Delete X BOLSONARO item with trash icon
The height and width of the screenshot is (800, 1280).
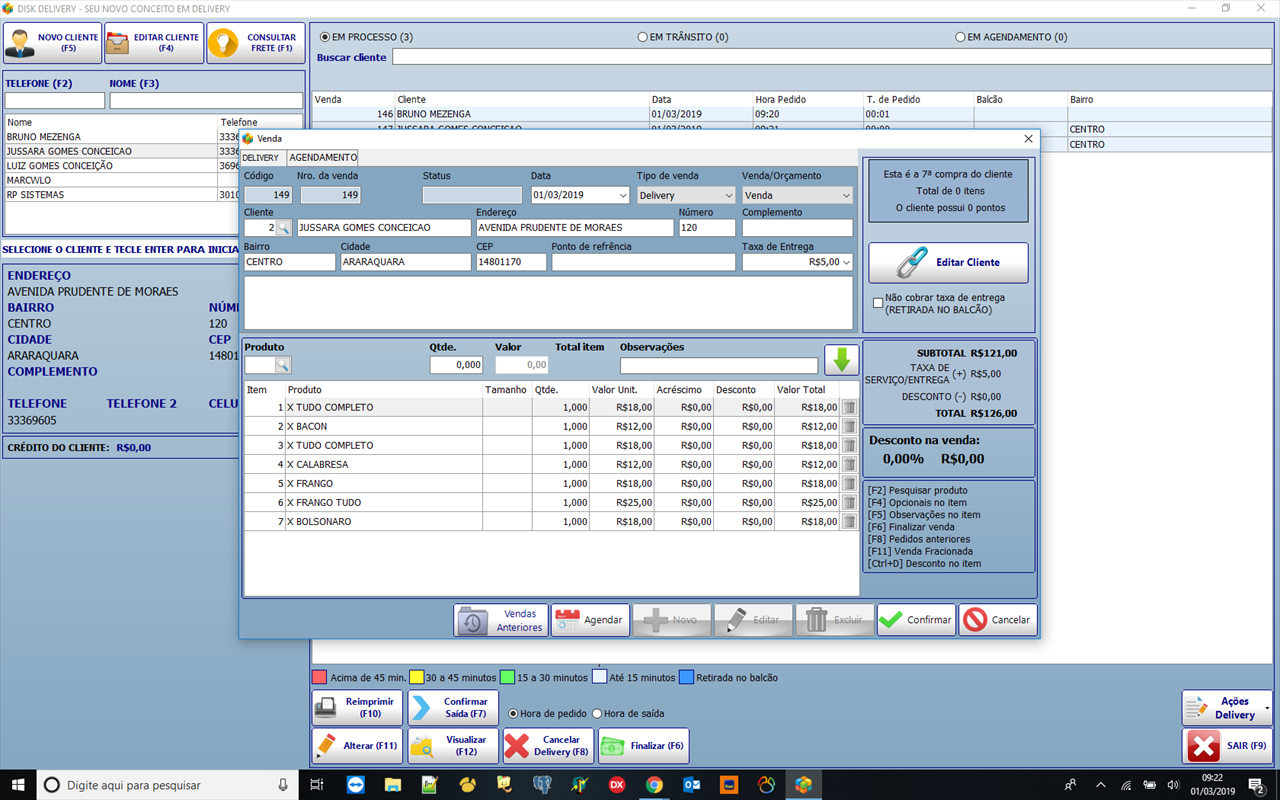pos(849,522)
